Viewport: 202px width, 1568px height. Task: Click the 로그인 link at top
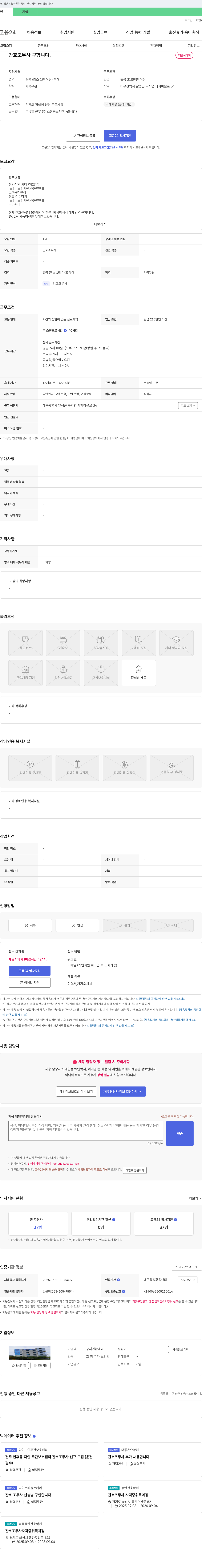pyautogui.click(x=189, y=20)
